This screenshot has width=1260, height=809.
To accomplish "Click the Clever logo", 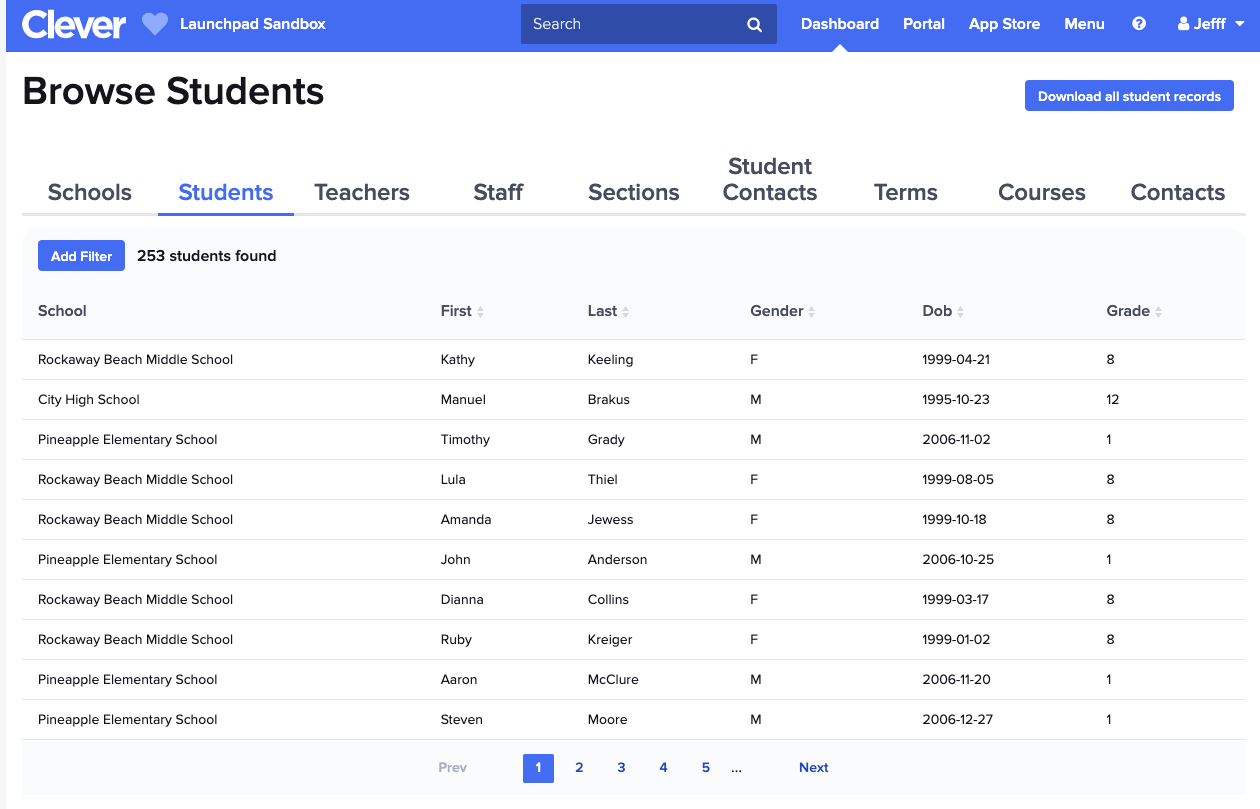I will [73, 23].
